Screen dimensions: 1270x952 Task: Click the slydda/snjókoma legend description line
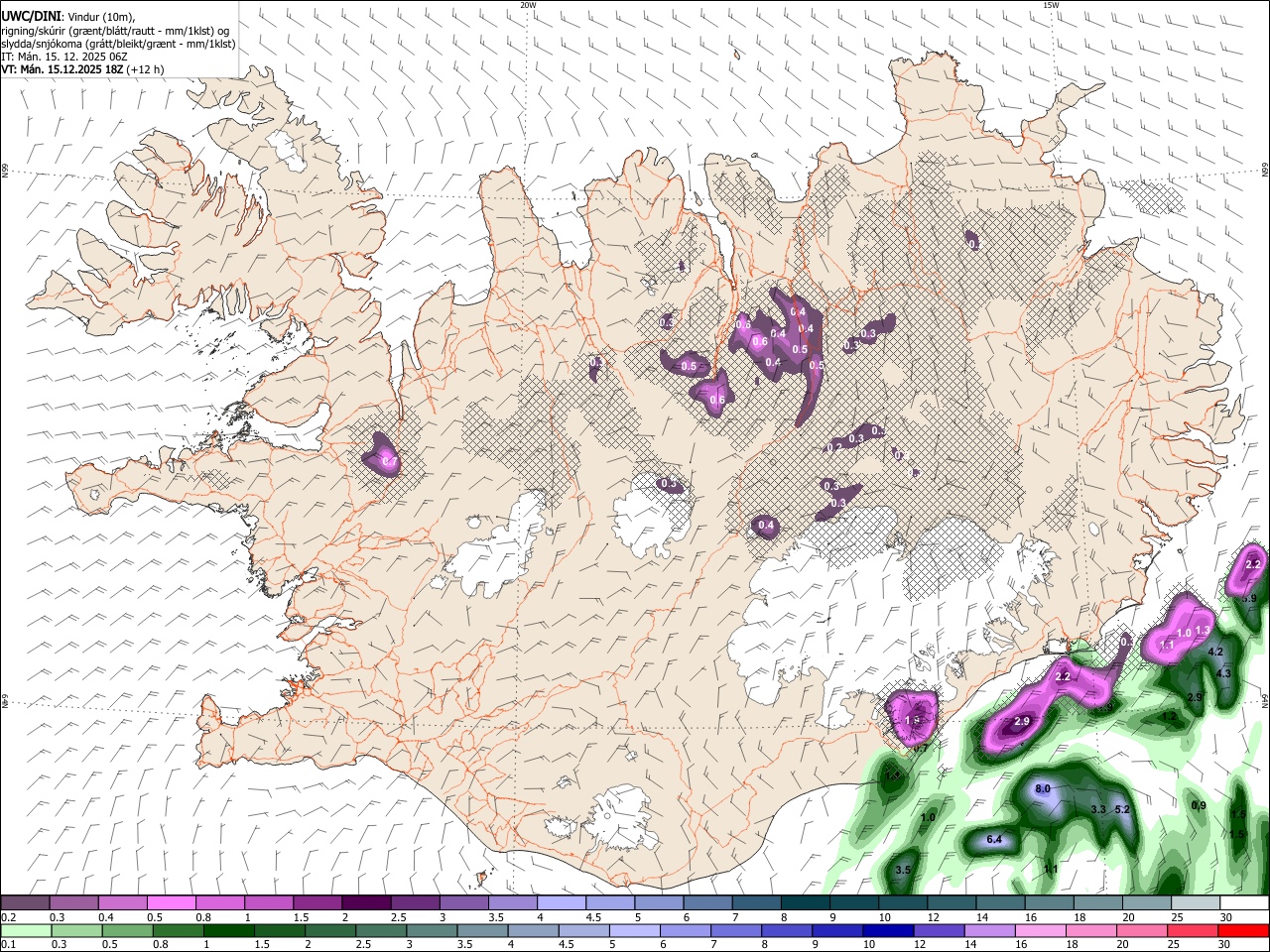118,44
